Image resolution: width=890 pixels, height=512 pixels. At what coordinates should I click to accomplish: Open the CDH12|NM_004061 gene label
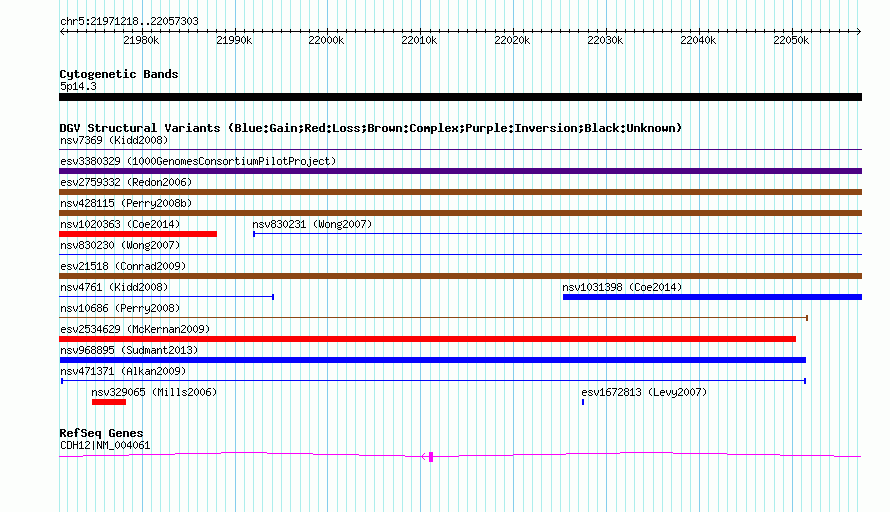(x=105, y=445)
